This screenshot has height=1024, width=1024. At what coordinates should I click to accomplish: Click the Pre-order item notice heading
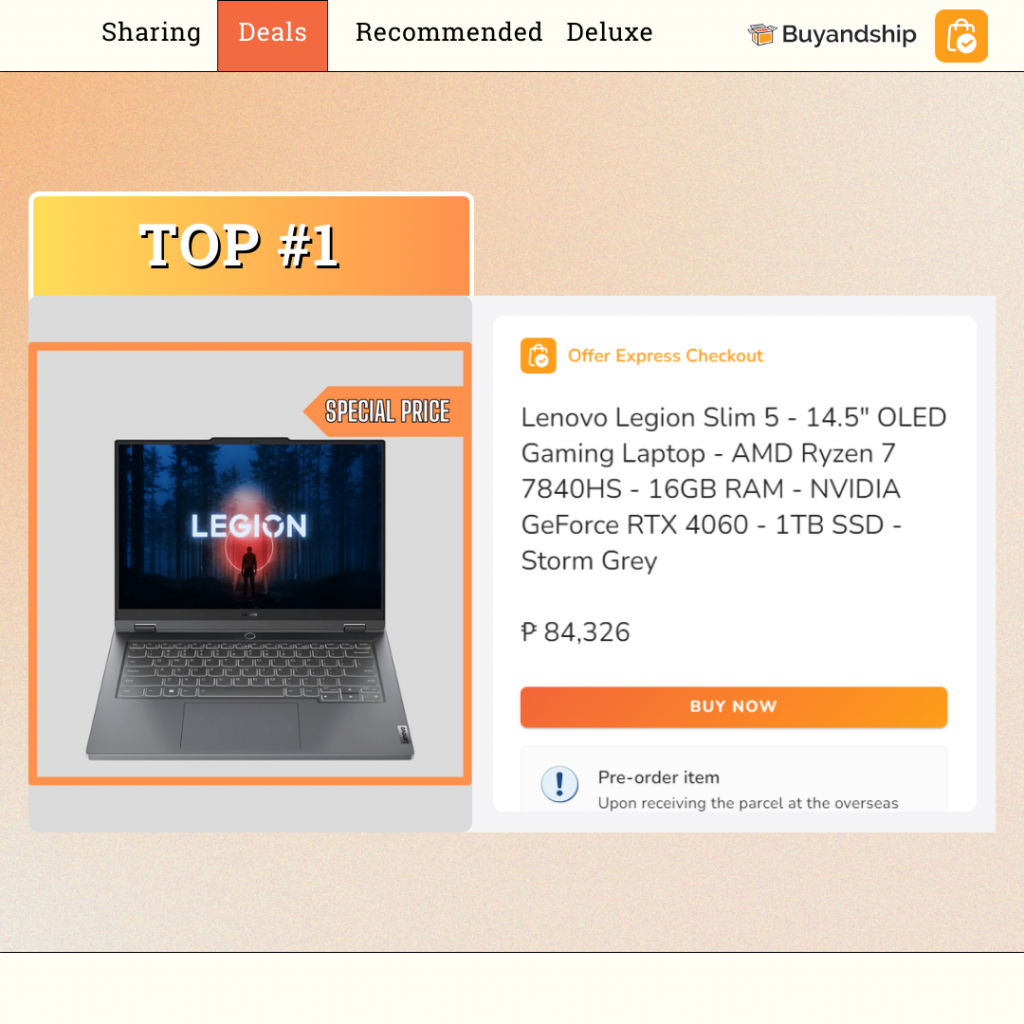click(x=658, y=777)
